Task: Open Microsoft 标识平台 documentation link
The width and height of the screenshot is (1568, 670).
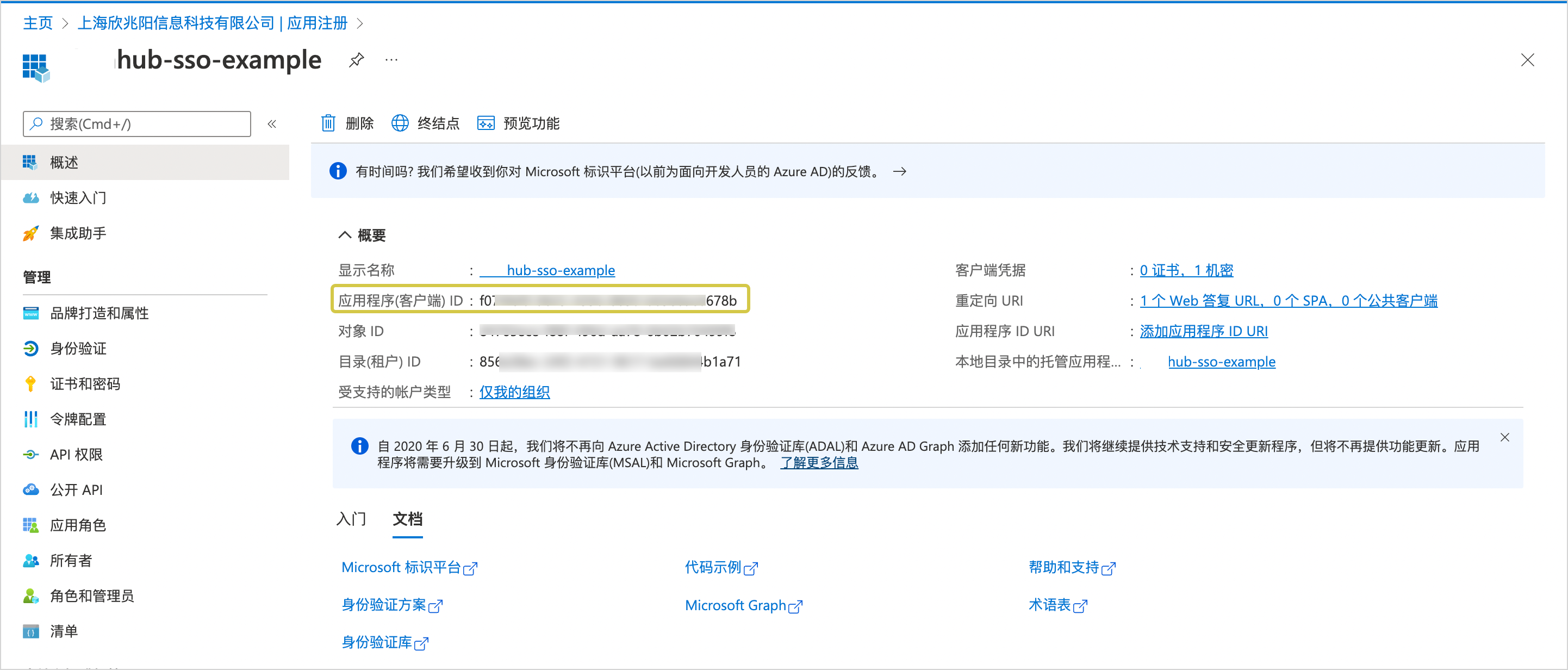Action: point(409,568)
